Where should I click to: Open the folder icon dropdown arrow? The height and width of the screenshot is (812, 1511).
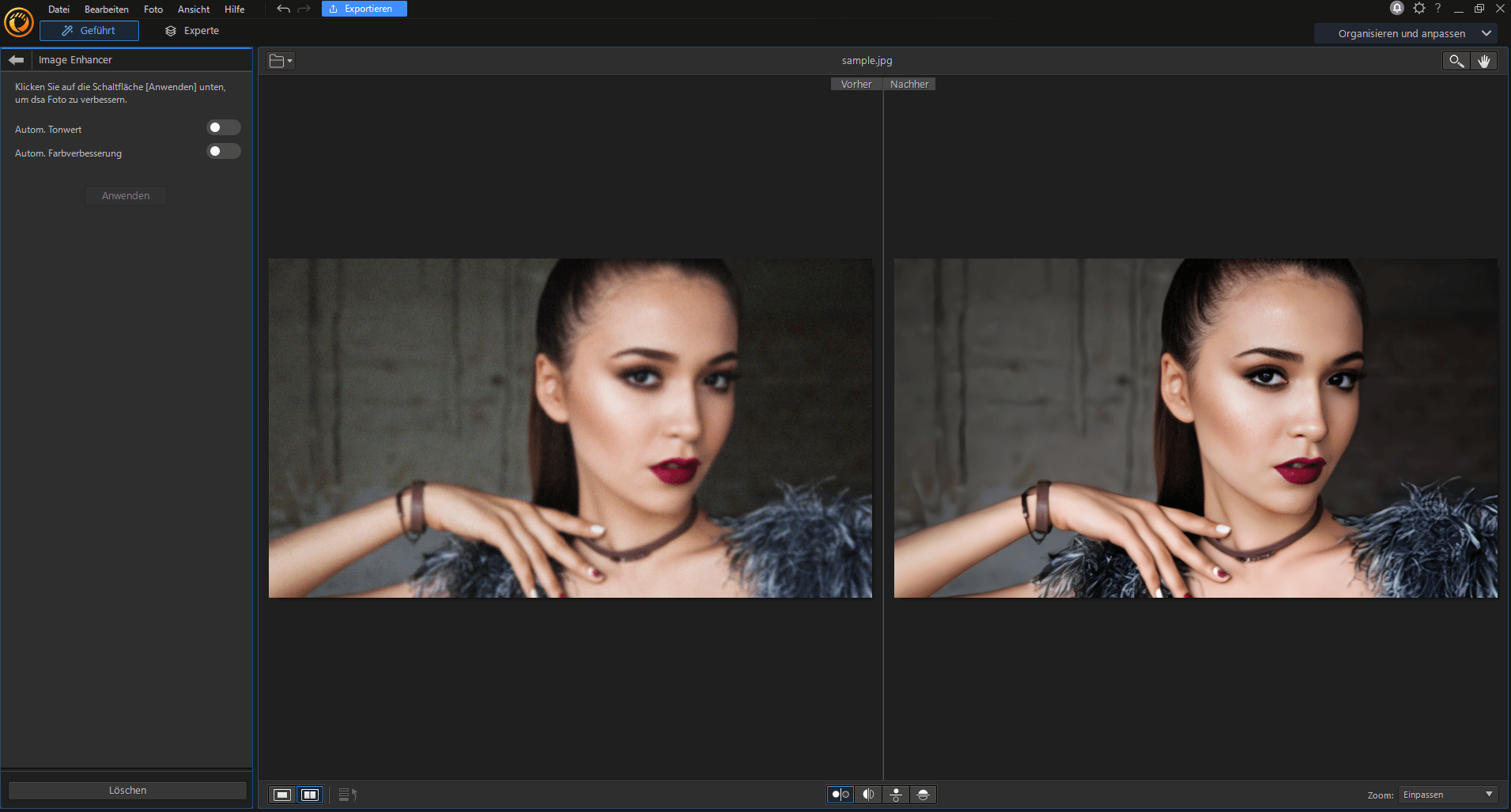(289, 60)
